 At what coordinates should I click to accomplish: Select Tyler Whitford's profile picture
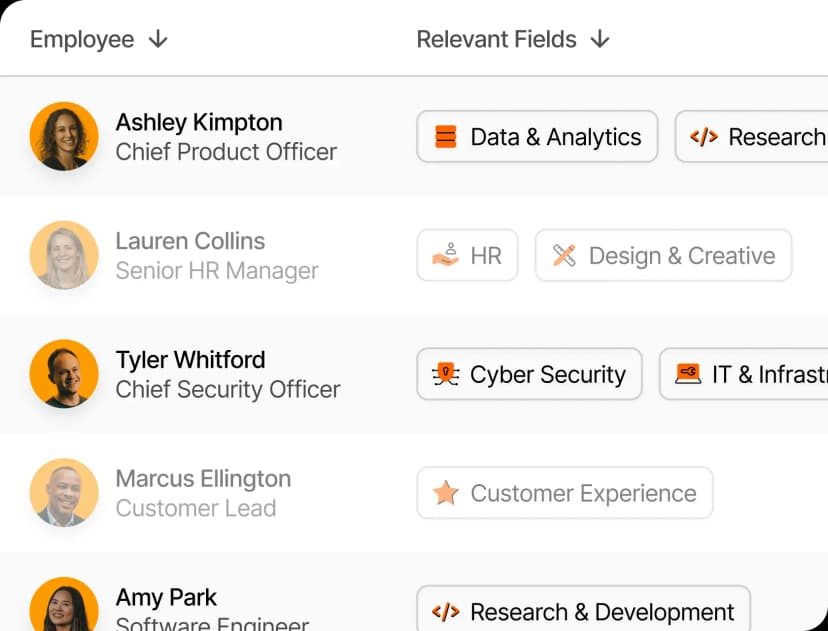[x=64, y=374]
